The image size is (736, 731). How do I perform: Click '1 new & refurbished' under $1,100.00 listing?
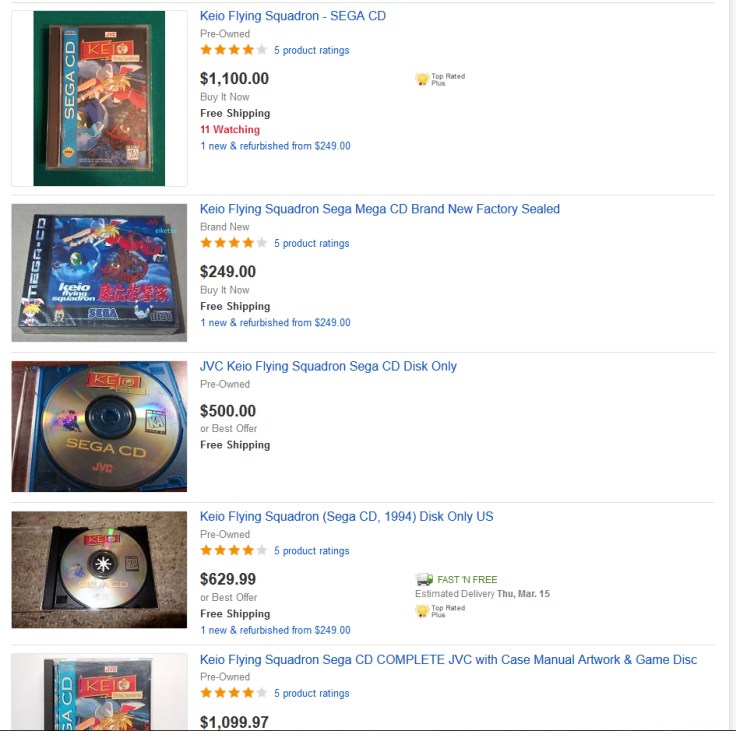coord(275,146)
